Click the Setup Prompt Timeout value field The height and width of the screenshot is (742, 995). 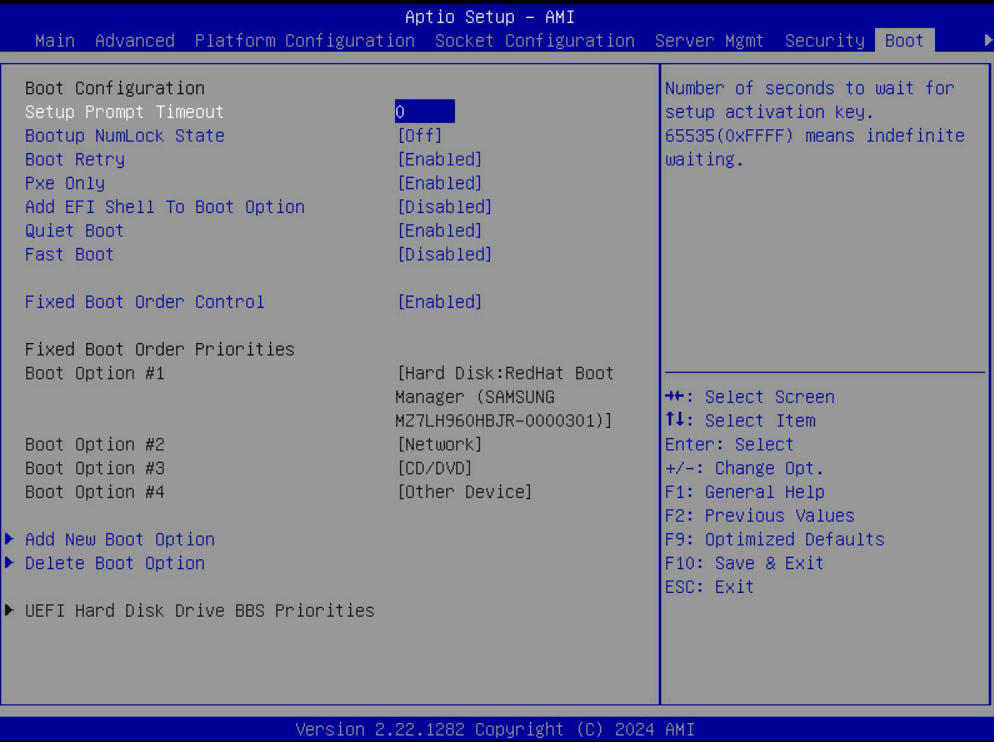425,112
